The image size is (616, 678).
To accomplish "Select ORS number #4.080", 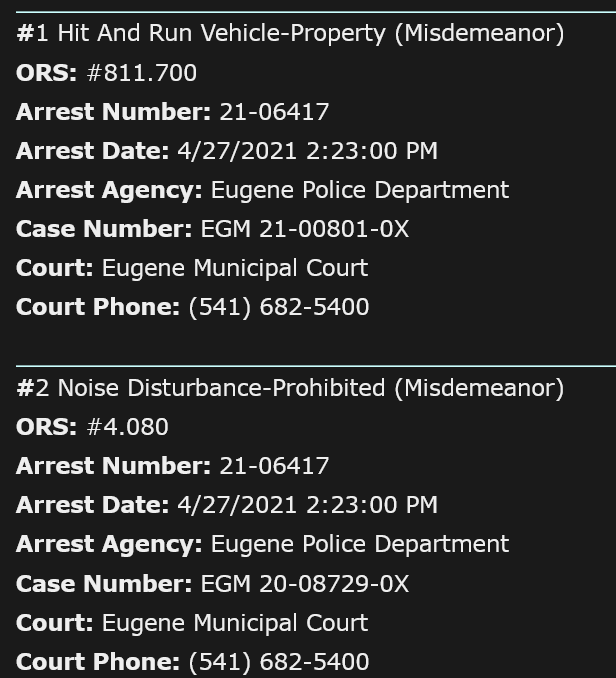I will [128, 427].
